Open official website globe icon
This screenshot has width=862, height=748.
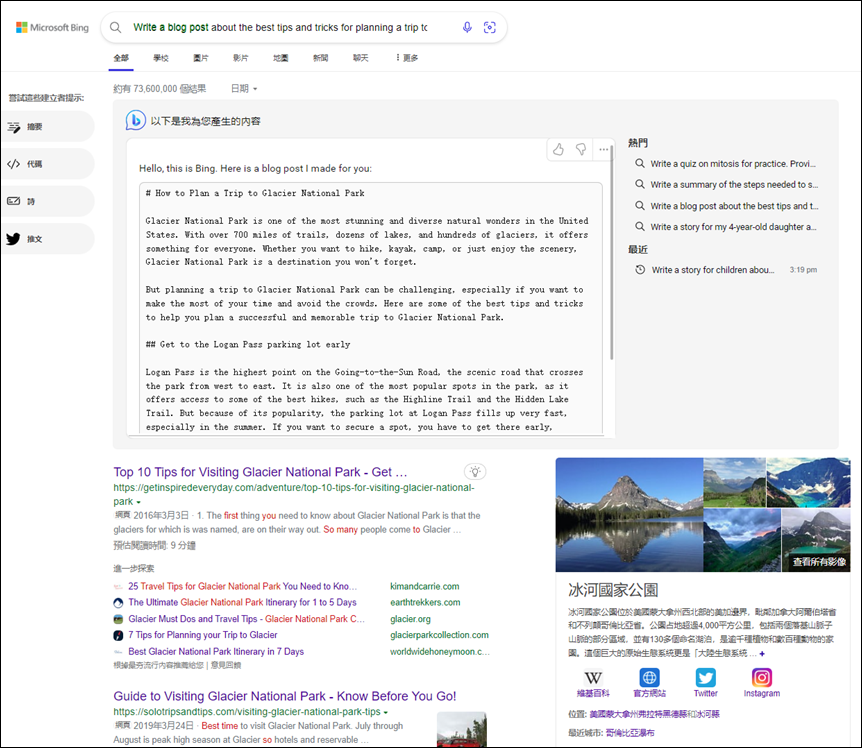point(649,678)
